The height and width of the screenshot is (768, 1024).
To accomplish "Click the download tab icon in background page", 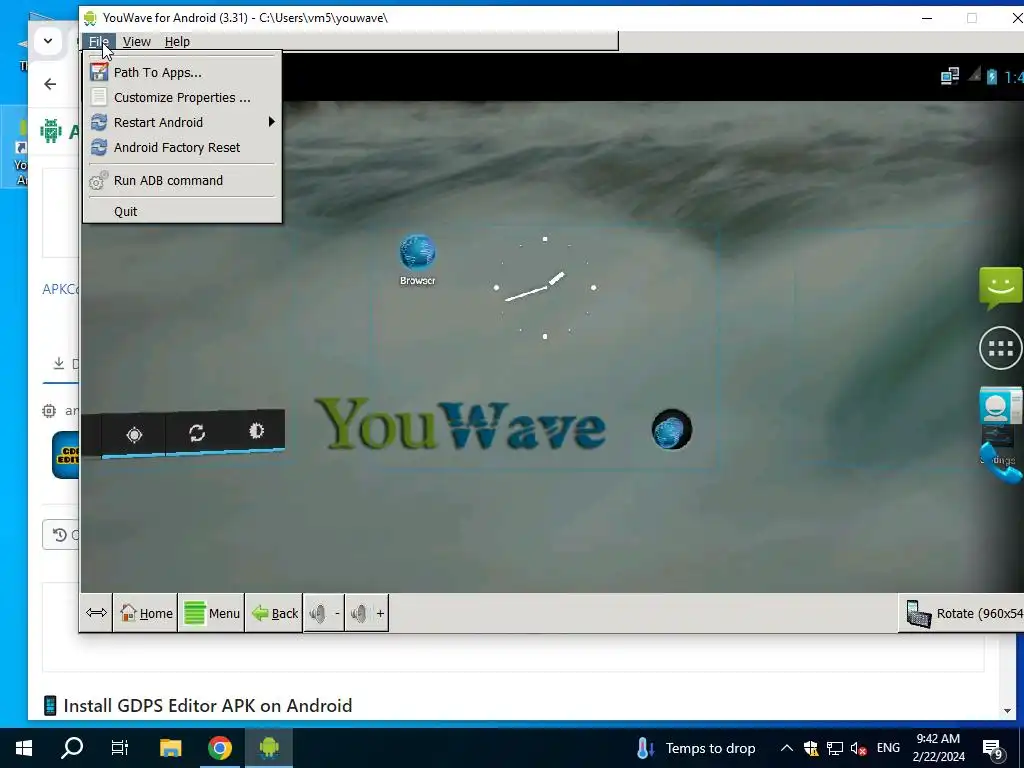I will coord(59,363).
